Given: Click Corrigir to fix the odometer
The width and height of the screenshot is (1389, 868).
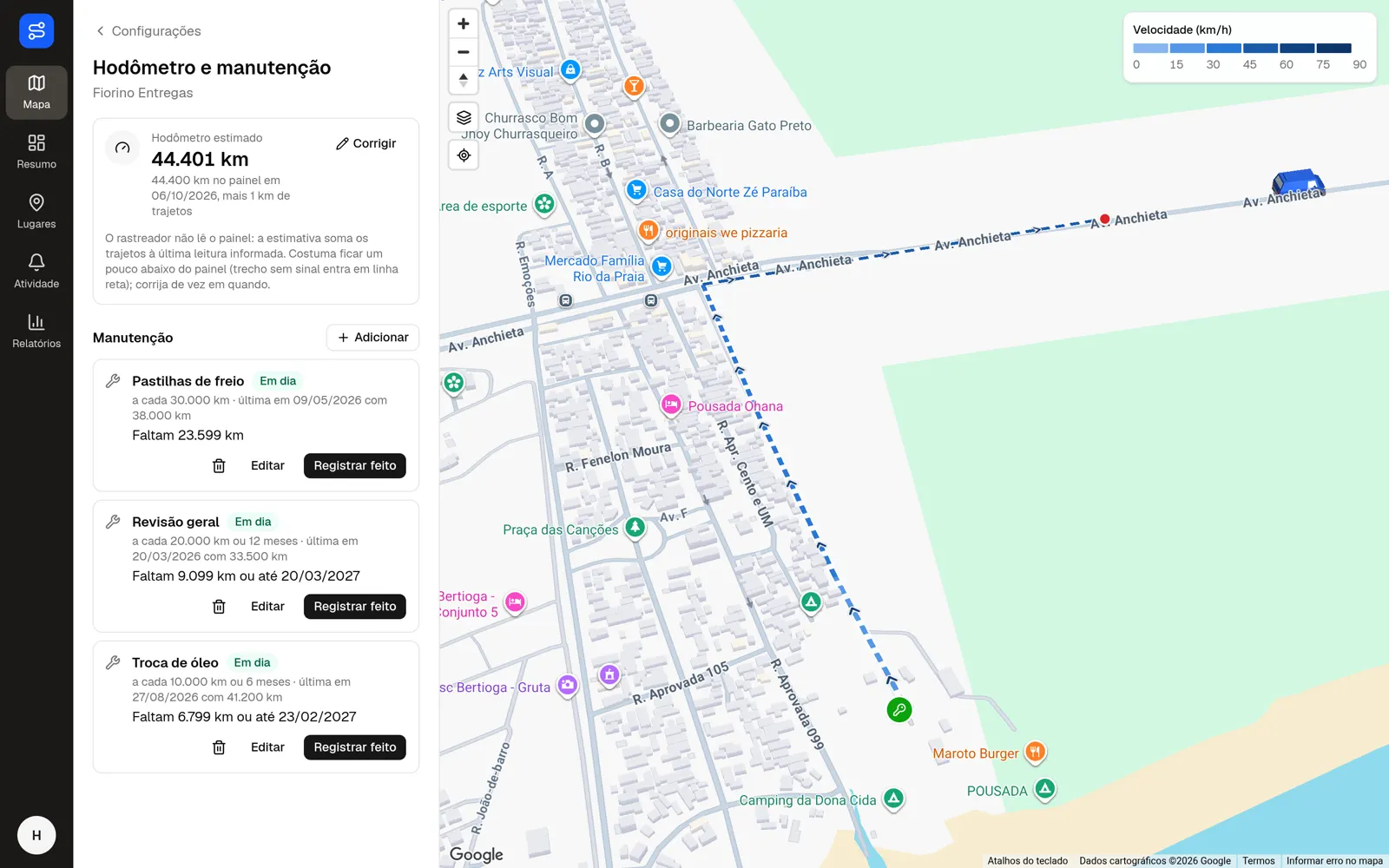Looking at the screenshot, I should click(366, 143).
